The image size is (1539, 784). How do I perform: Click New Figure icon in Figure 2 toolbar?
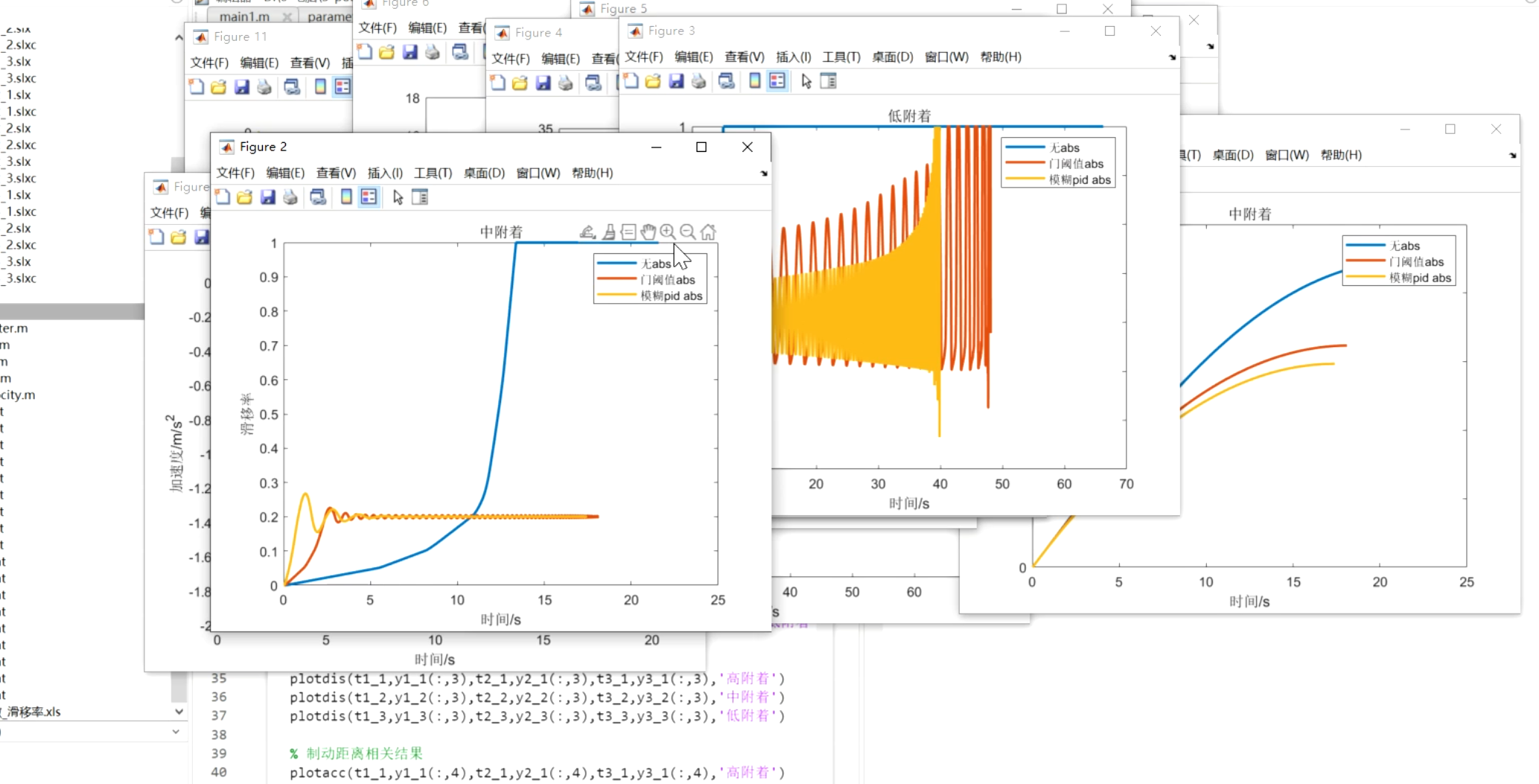(223, 197)
